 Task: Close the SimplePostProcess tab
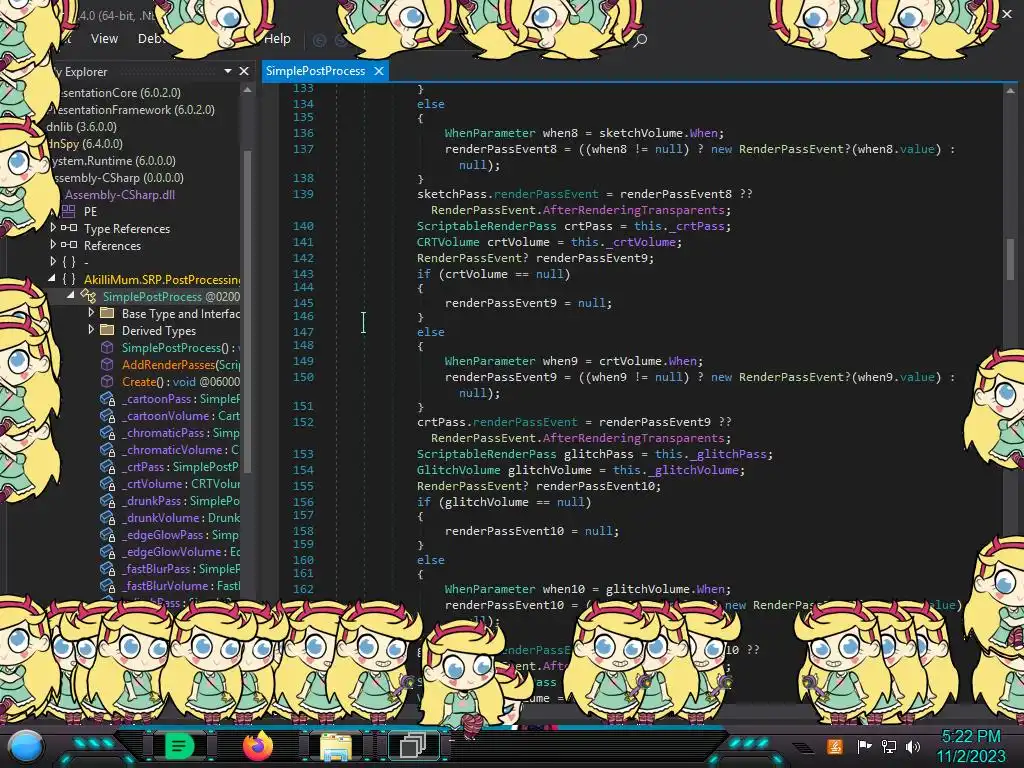(379, 71)
